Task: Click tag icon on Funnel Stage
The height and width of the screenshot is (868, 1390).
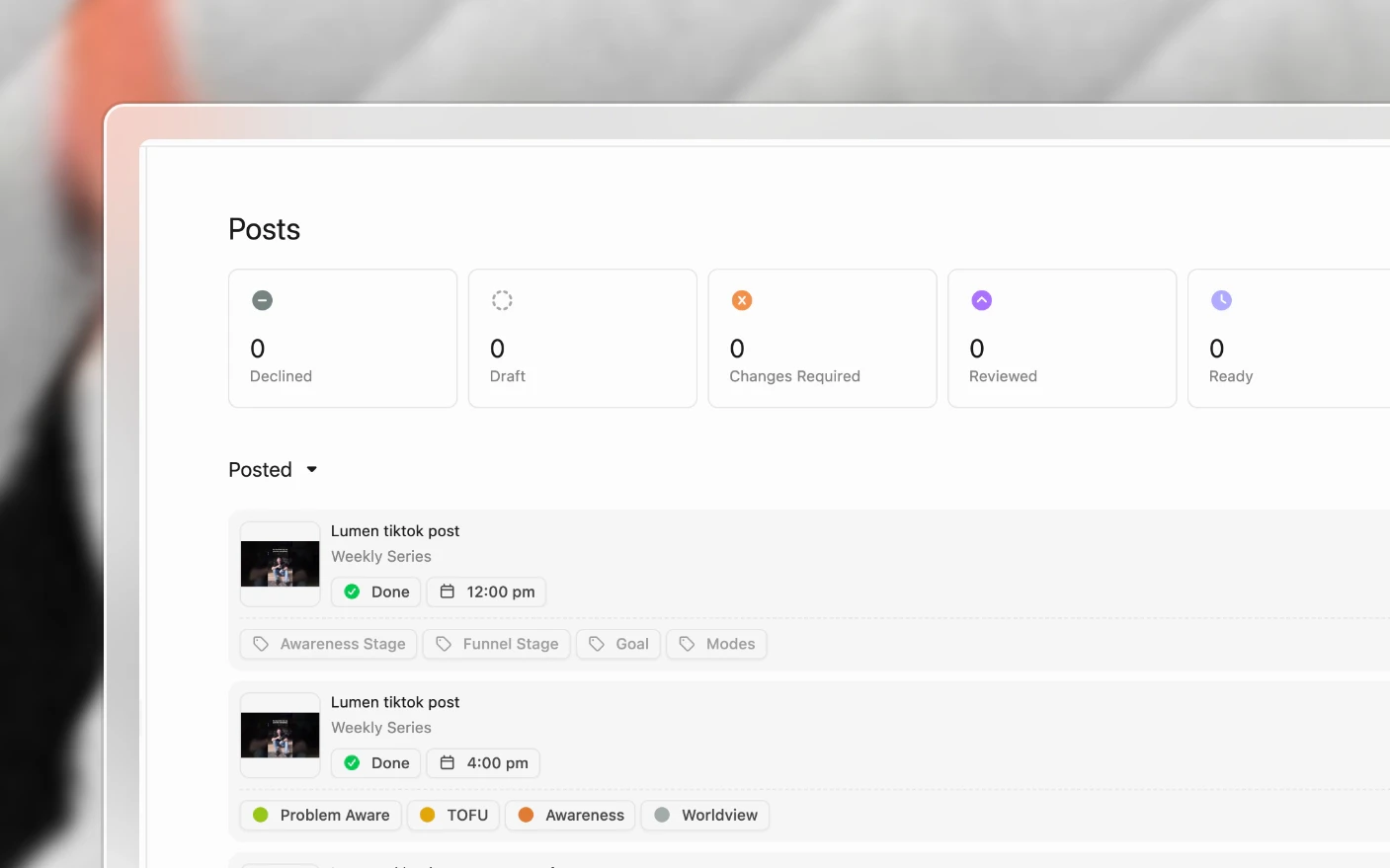Action: (x=444, y=644)
